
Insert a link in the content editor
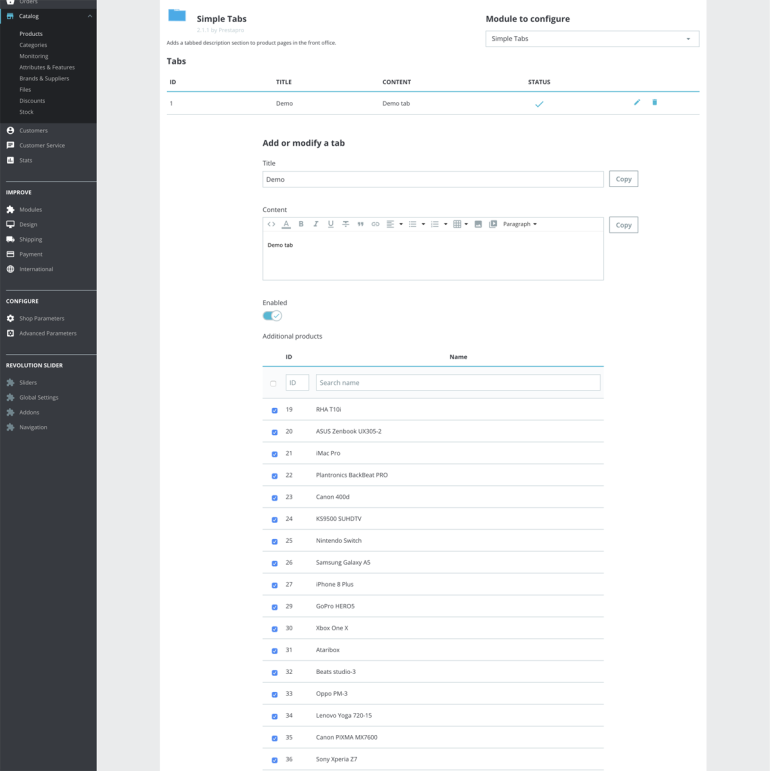point(375,224)
